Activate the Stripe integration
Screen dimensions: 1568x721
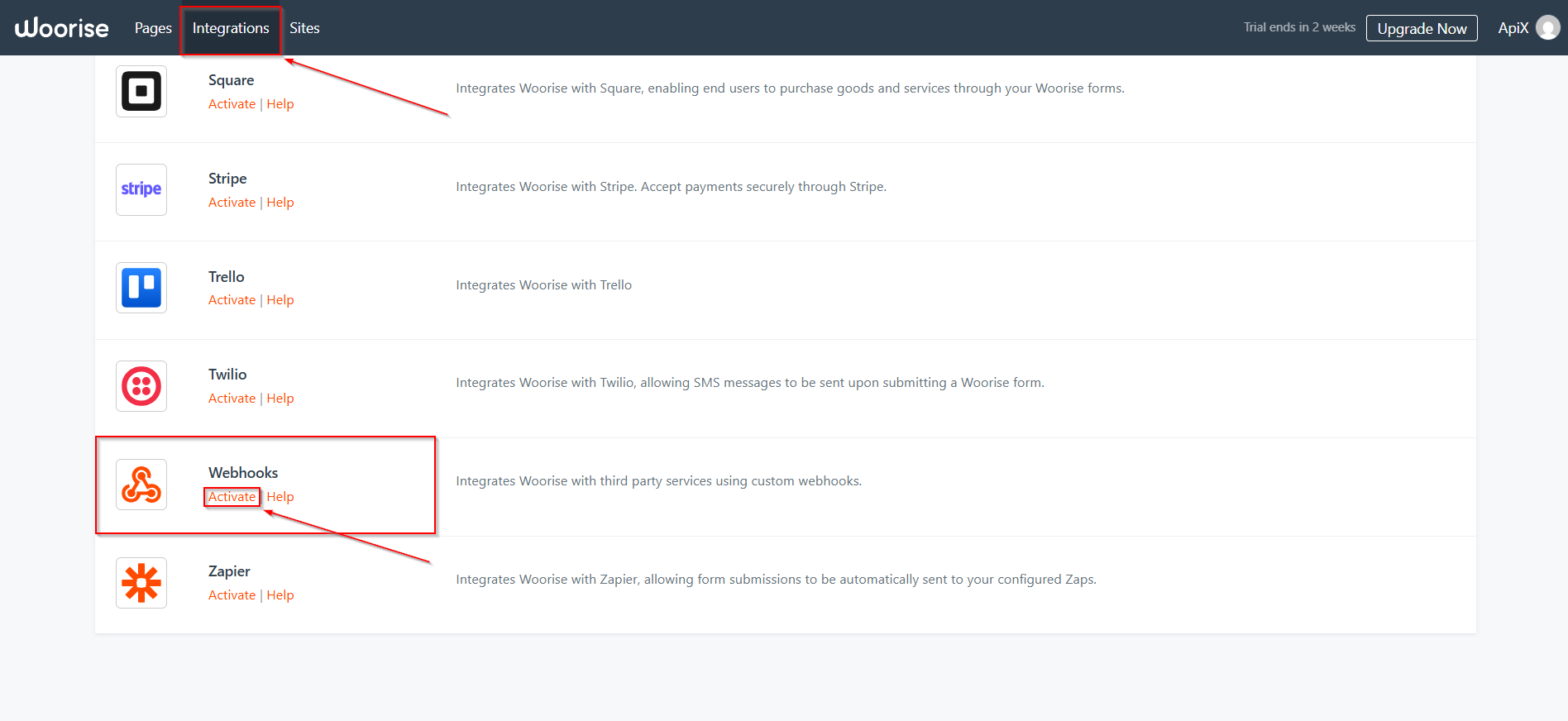tap(232, 203)
